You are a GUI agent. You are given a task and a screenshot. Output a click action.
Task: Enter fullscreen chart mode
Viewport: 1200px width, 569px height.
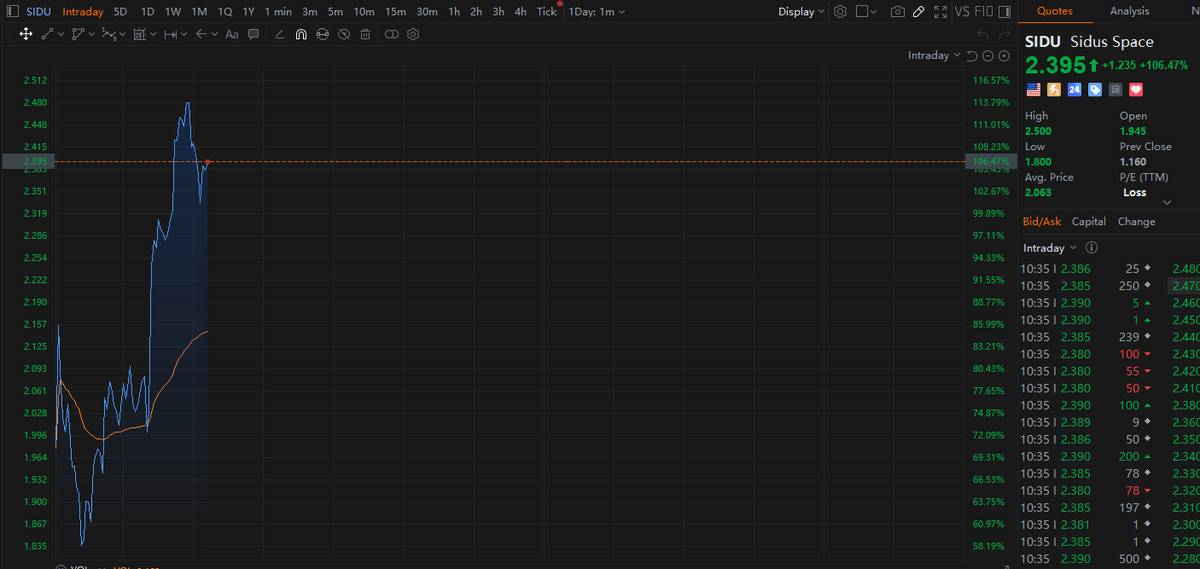(x=939, y=12)
